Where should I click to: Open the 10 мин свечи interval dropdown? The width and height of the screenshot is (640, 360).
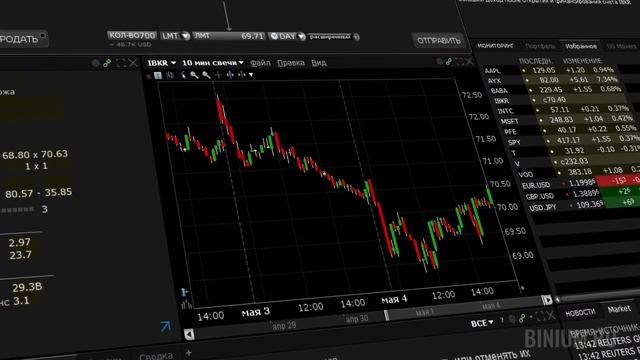(213, 63)
